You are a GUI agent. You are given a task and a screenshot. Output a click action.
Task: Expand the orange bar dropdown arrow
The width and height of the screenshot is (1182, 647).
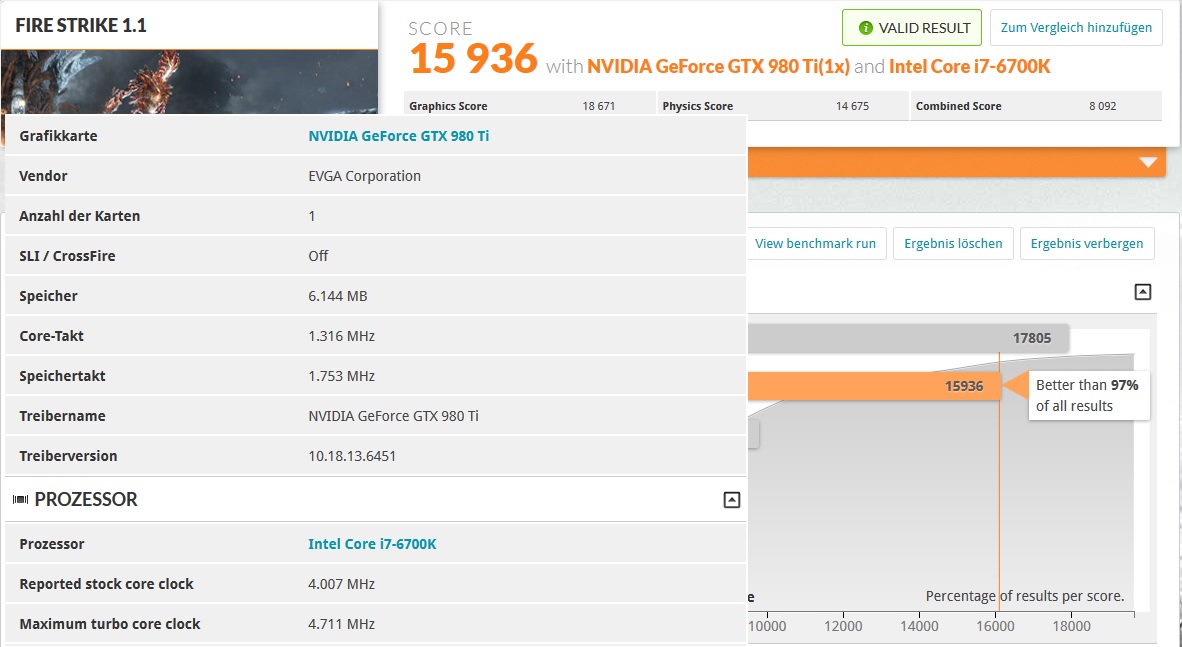click(1147, 163)
